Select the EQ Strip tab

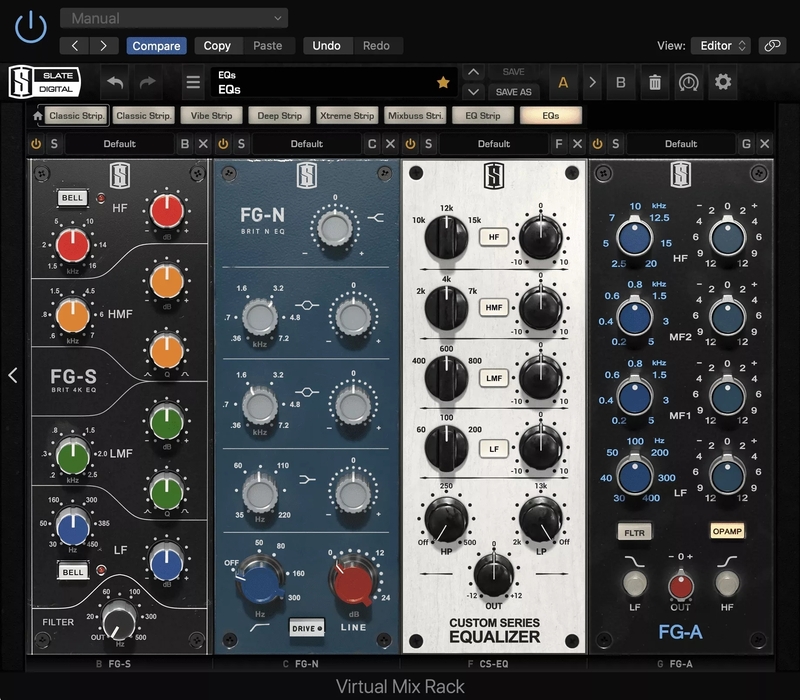tap(483, 116)
